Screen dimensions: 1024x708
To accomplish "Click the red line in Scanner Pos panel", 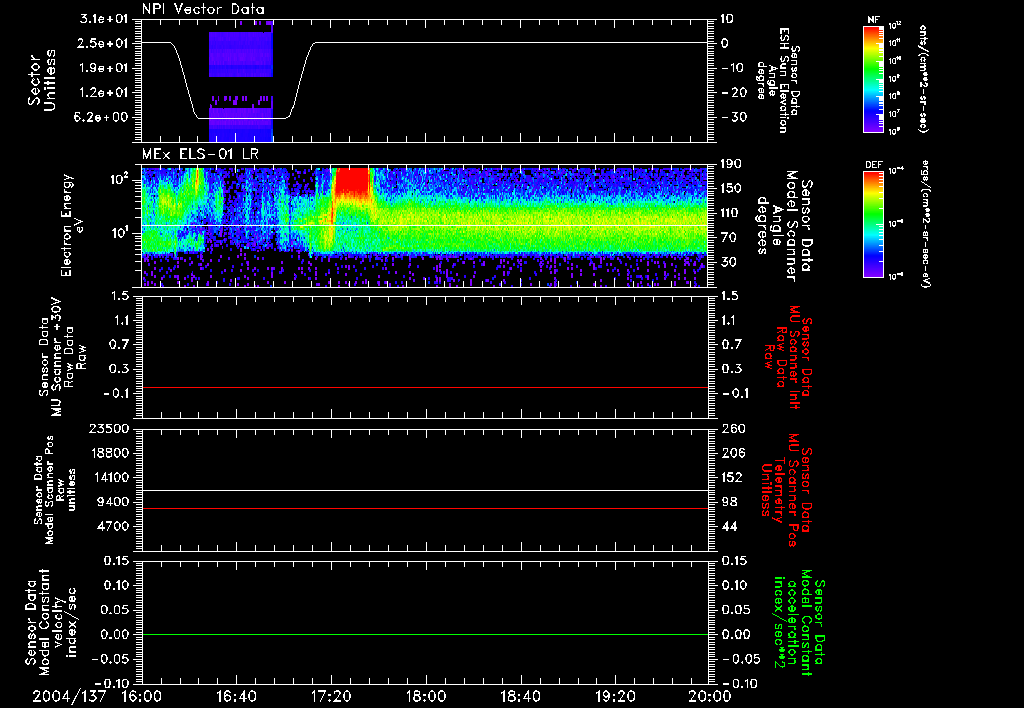I will pos(425,508).
